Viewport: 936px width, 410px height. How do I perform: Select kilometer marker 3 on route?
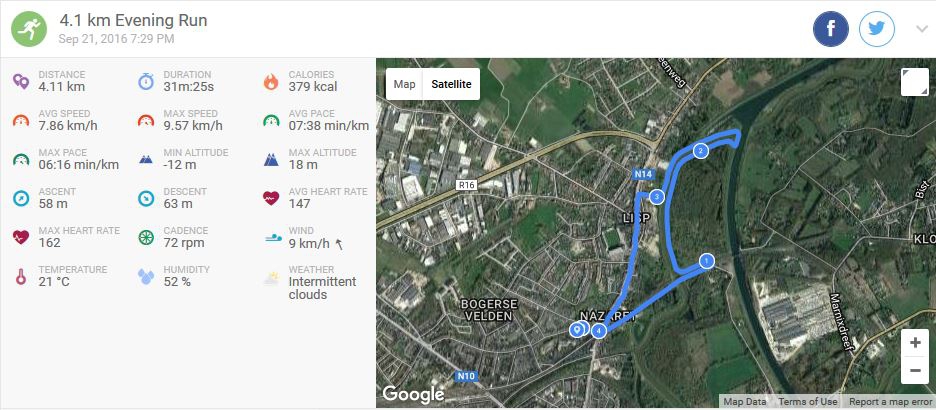click(x=656, y=196)
